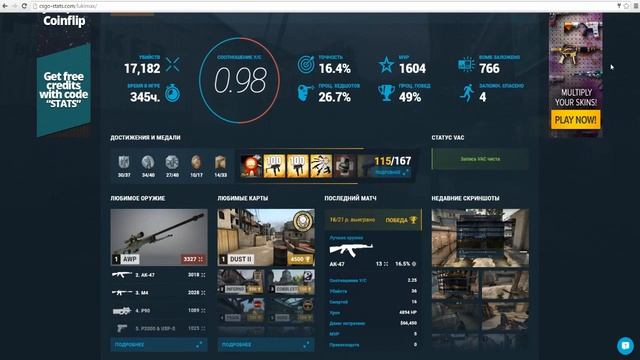Open the Inferno map thumbnail
This screenshot has height=360, width=640.
(x=241, y=282)
